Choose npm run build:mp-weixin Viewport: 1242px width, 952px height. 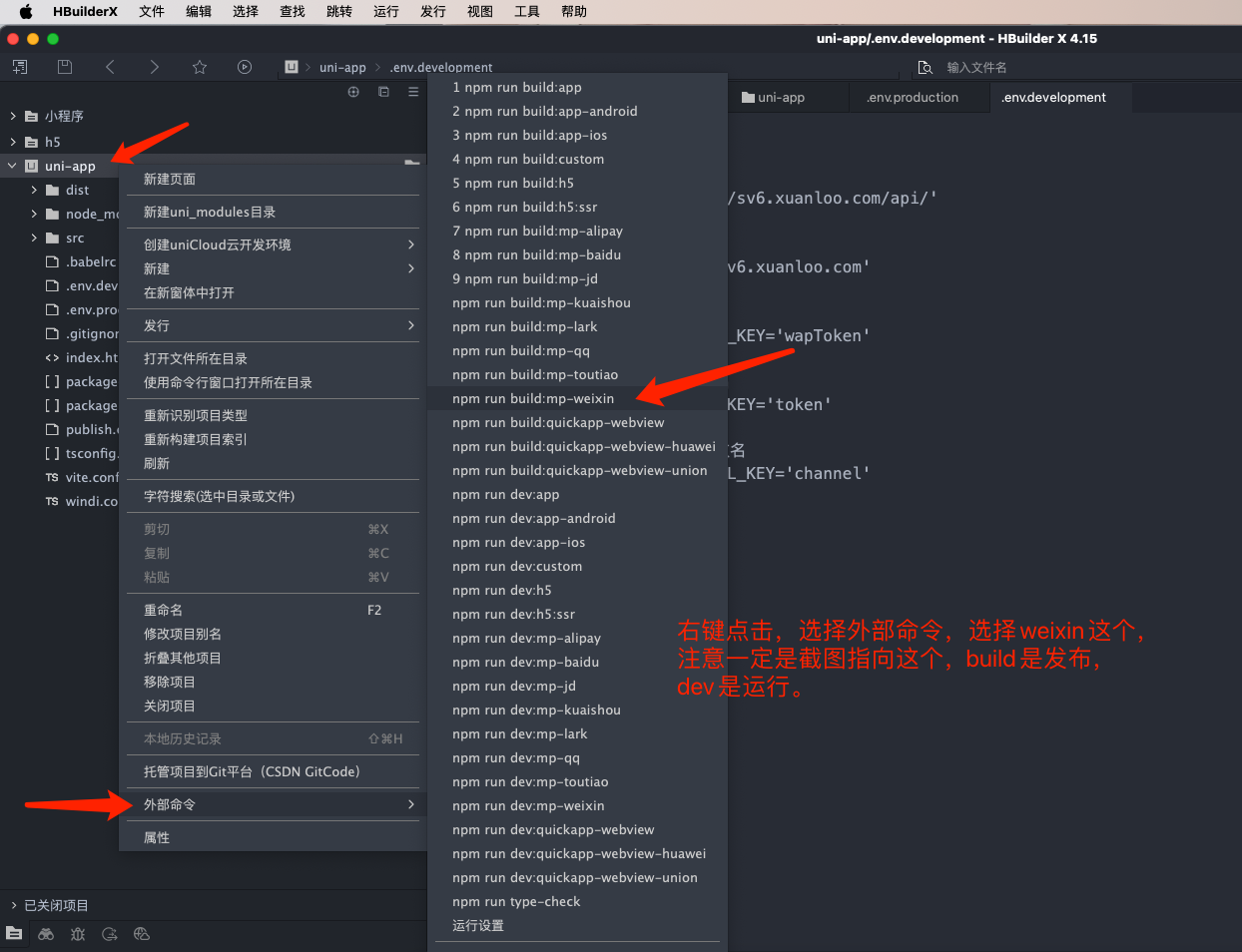(577, 398)
